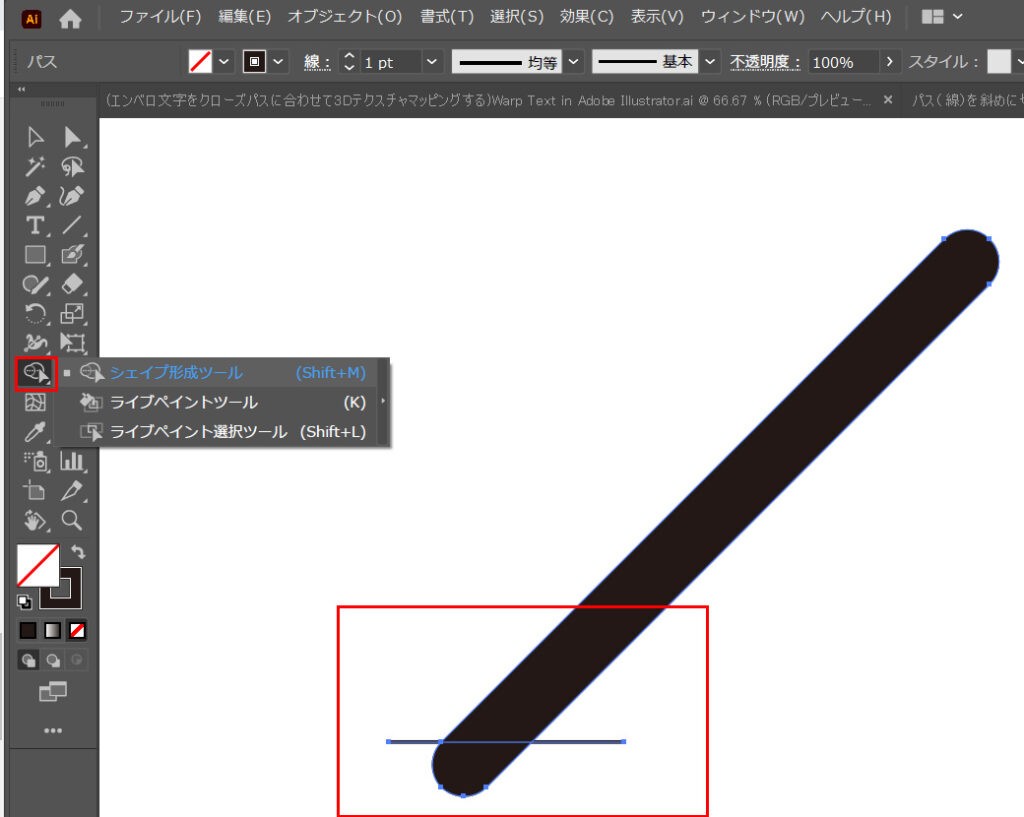Image resolution: width=1024 pixels, height=817 pixels.
Task: Collapse the toolbar with double-arrow
Action: 22,89
